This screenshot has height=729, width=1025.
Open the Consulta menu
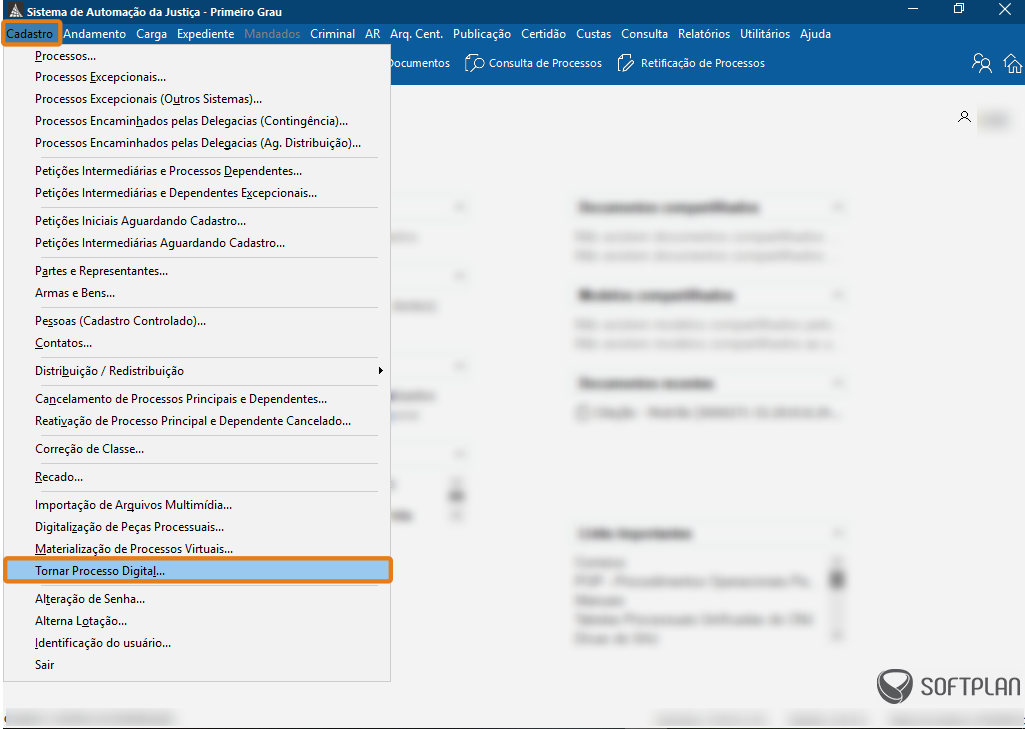pyautogui.click(x=644, y=33)
